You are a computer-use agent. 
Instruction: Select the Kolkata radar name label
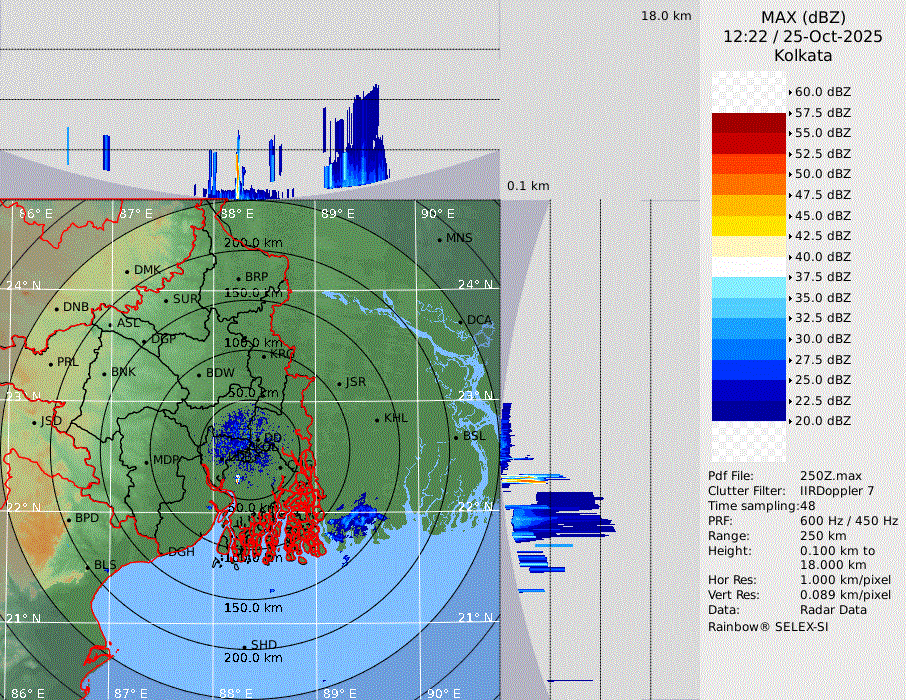coord(803,55)
